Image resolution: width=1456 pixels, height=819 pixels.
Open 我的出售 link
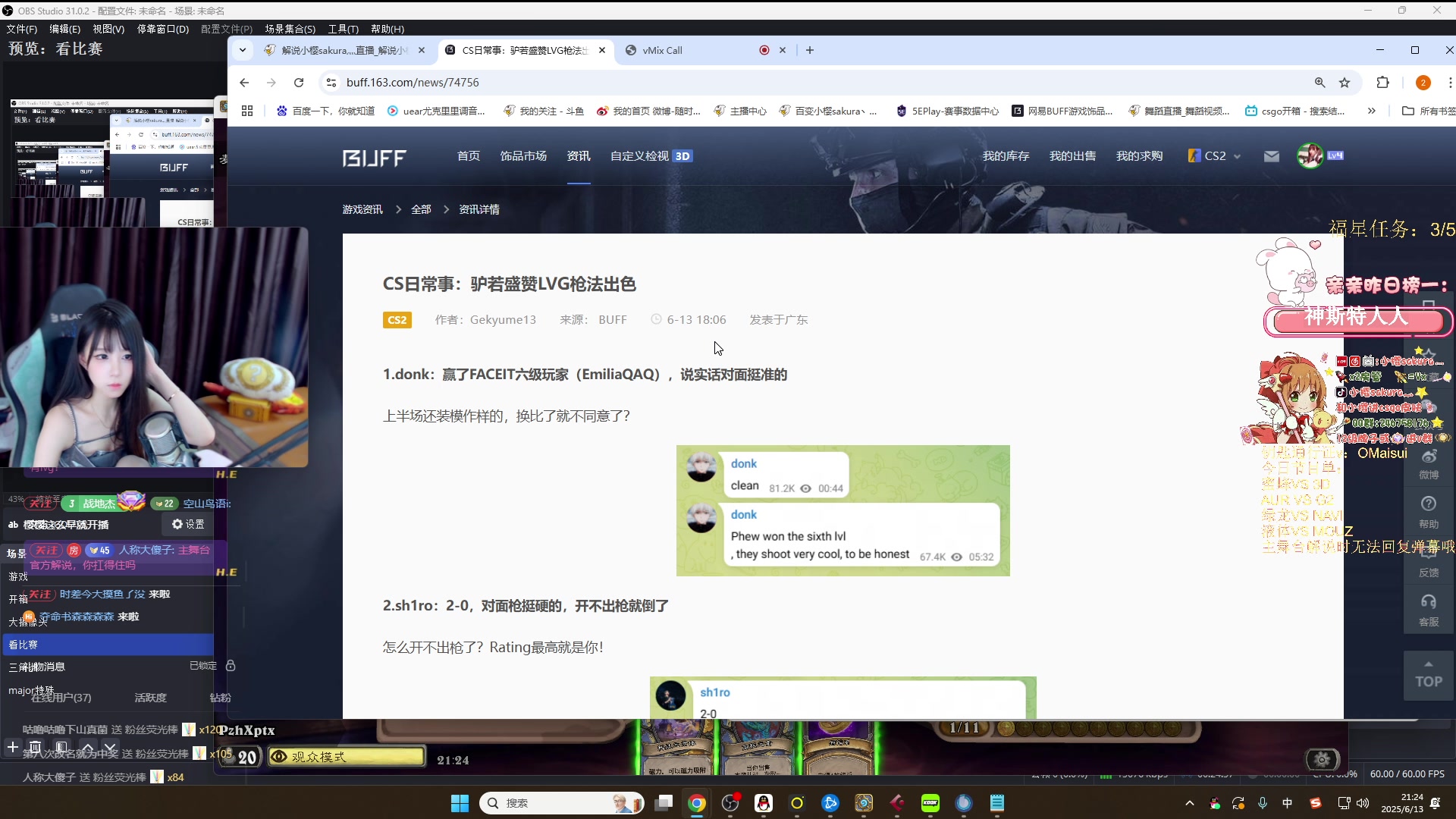click(x=1072, y=156)
